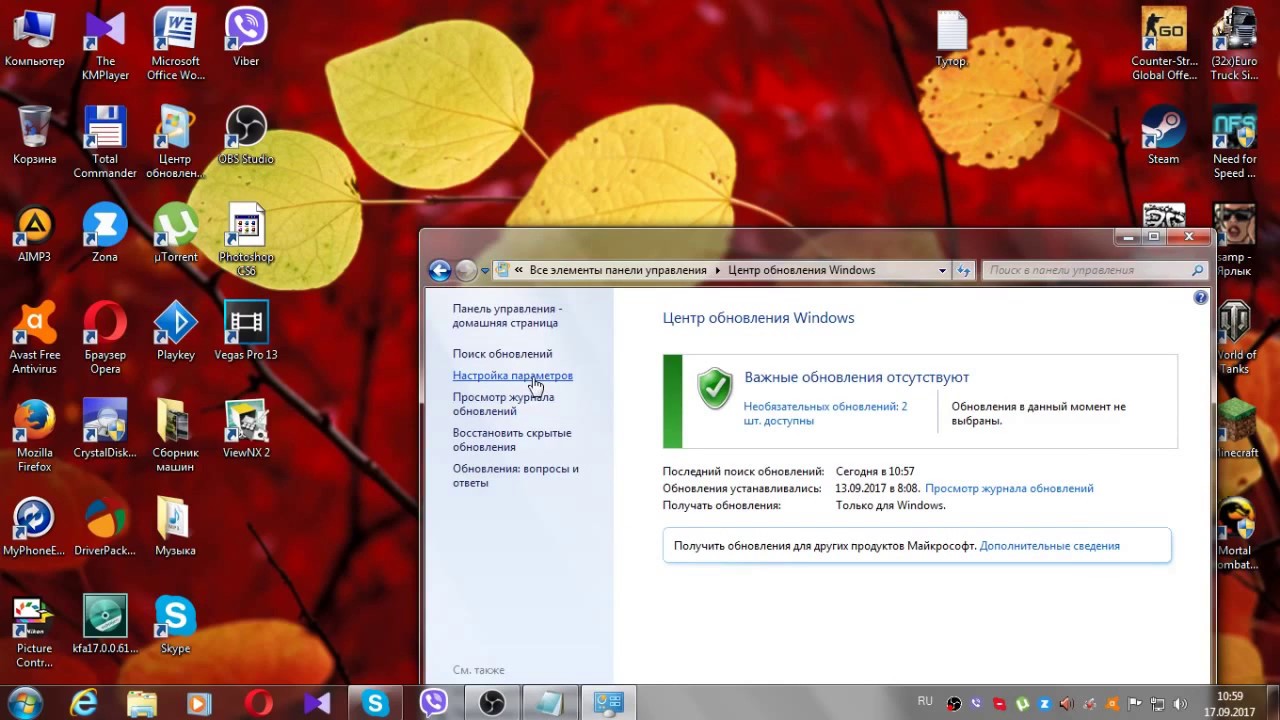The width and height of the screenshot is (1280, 720).
Task: Click the green shield update status icon
Action: click(714, 389)
